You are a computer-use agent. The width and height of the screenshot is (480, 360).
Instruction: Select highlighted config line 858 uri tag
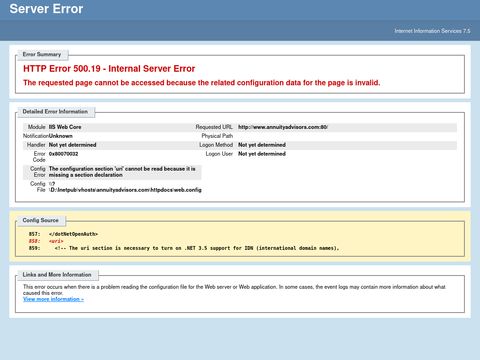click(x=56, y=241)
